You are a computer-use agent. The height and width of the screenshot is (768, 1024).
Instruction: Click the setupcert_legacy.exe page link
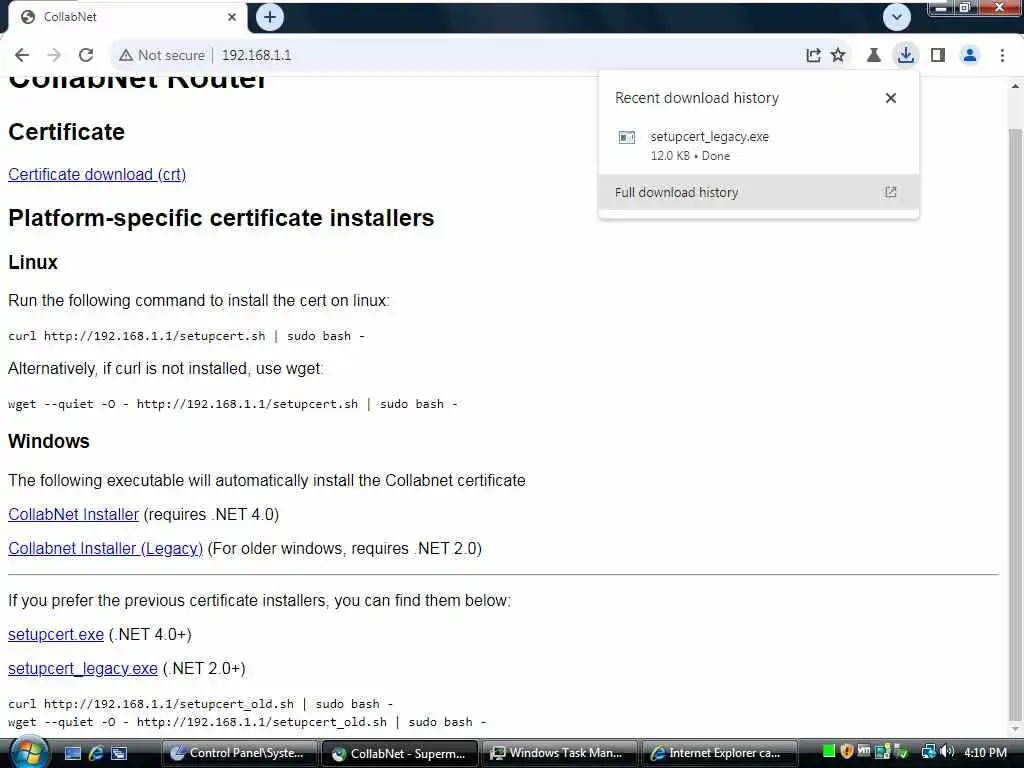[x=83, y=669]
